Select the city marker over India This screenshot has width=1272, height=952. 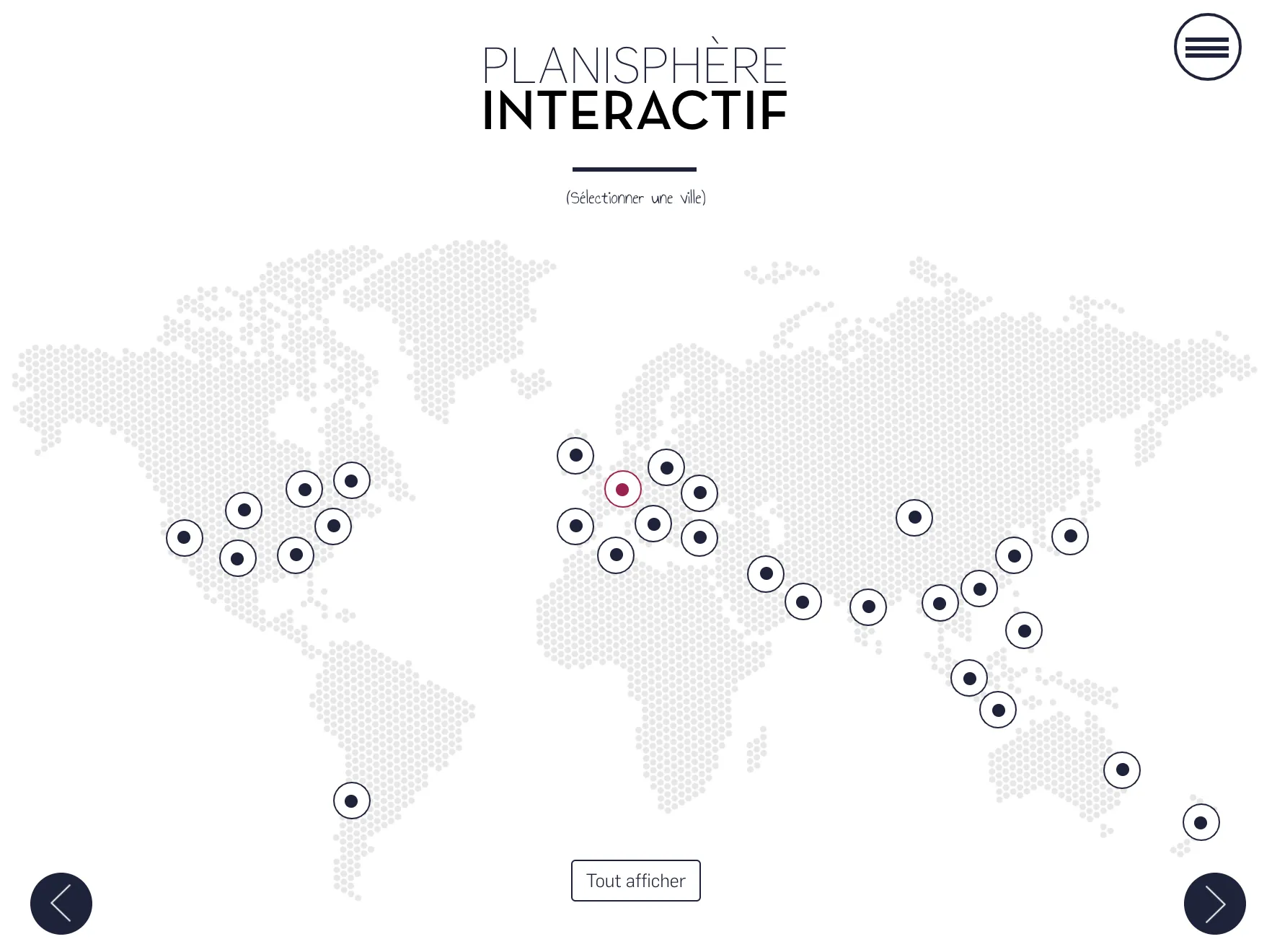[x=868, y=607]
